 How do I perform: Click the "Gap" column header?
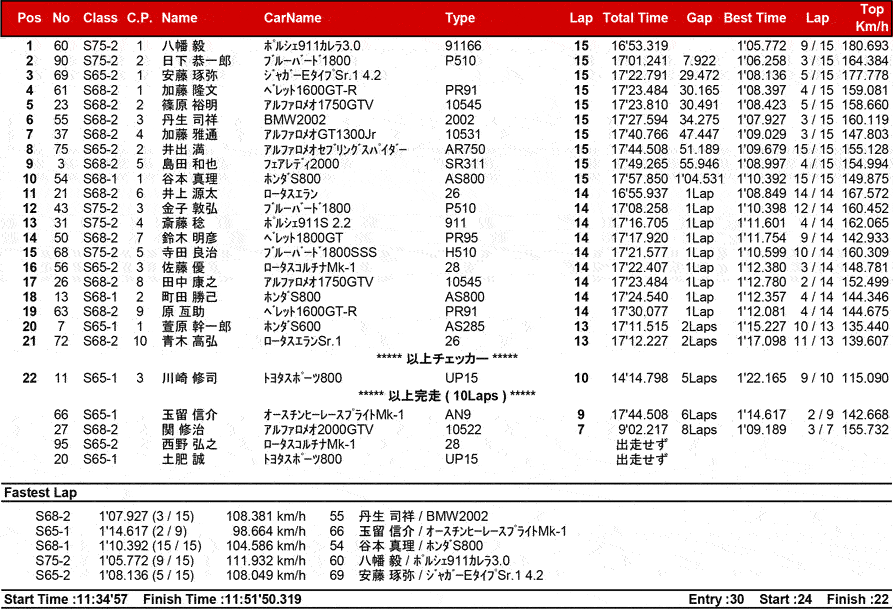(699, 18)
